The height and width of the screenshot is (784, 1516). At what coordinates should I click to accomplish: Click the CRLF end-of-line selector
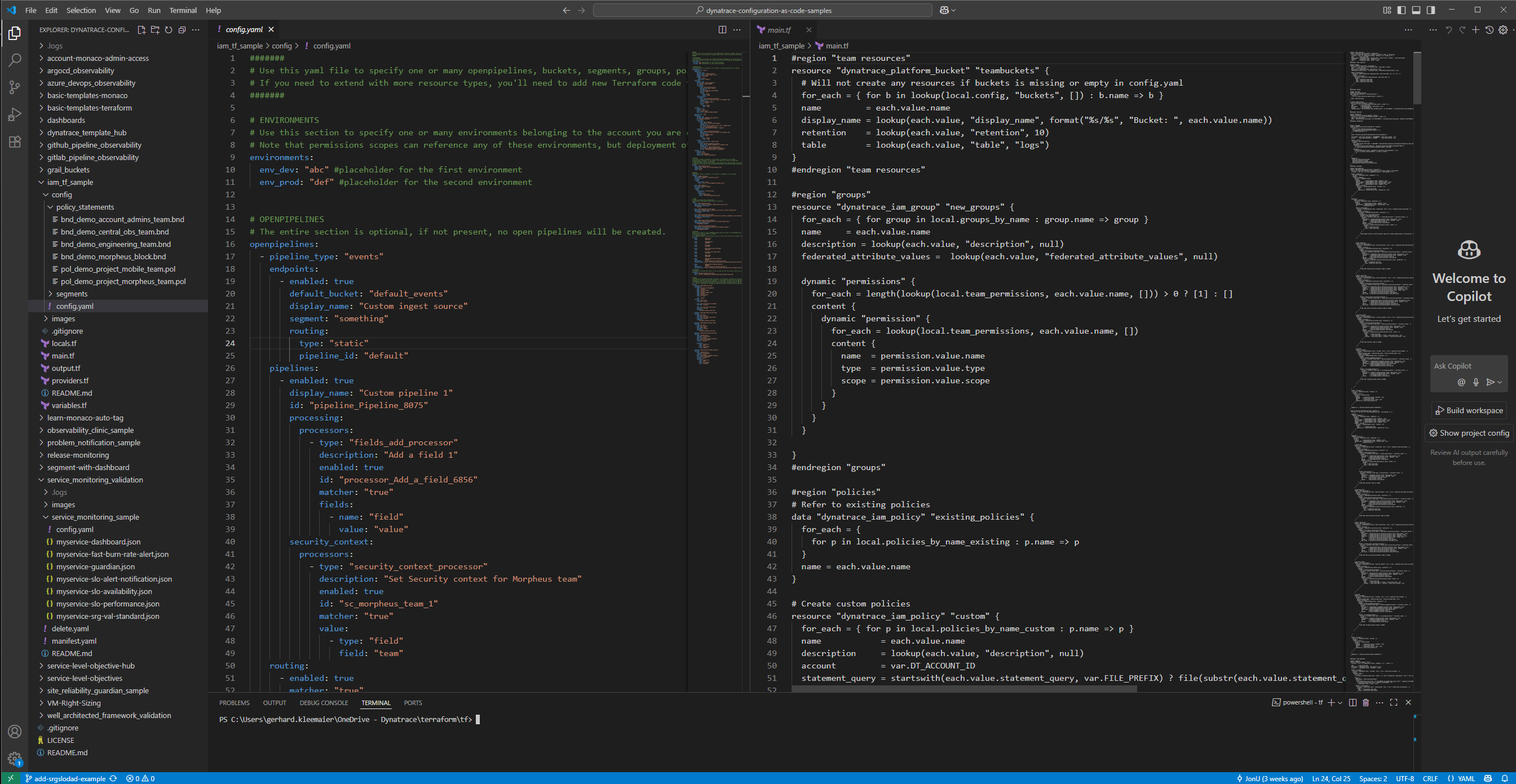pos(1430,779)
